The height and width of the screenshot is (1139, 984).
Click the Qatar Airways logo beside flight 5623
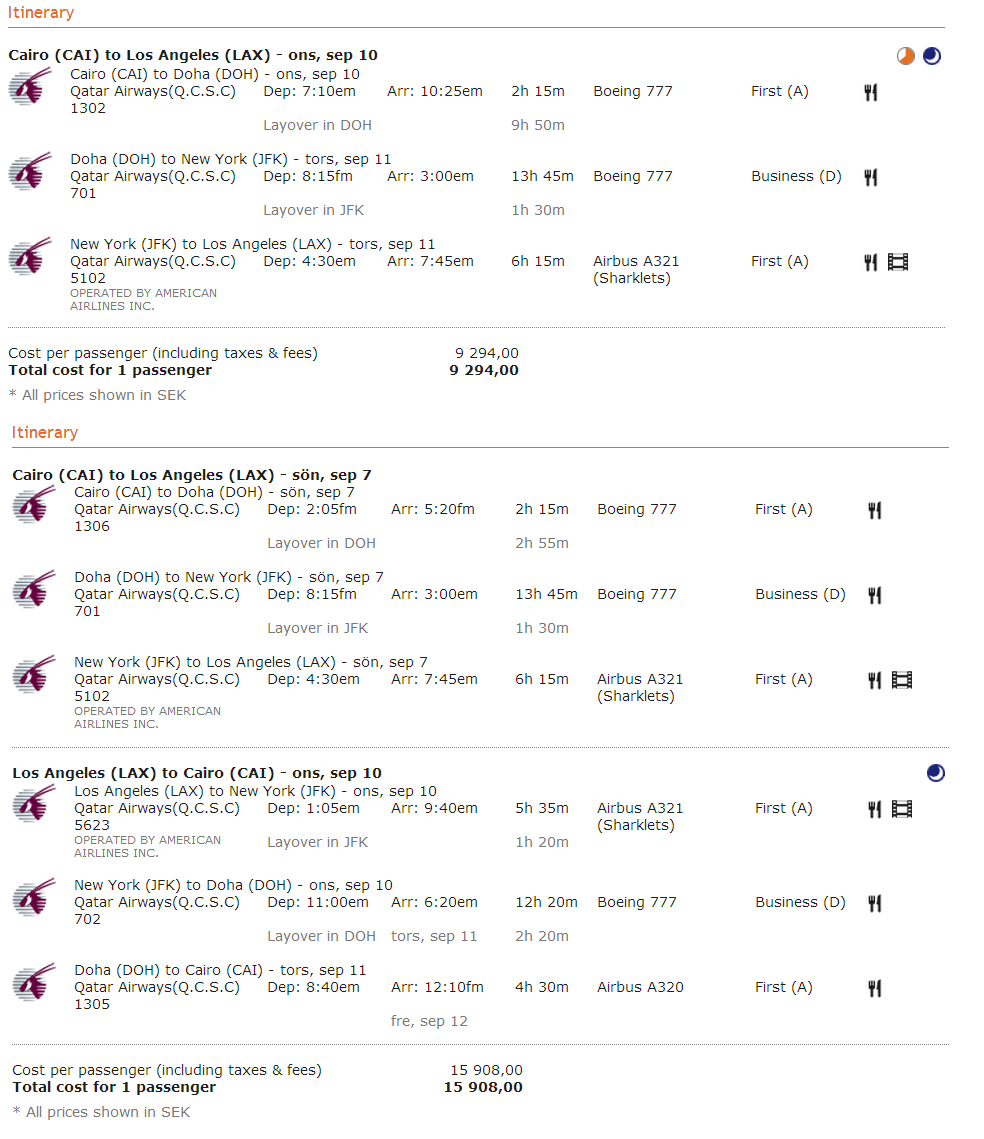[34, 804]
